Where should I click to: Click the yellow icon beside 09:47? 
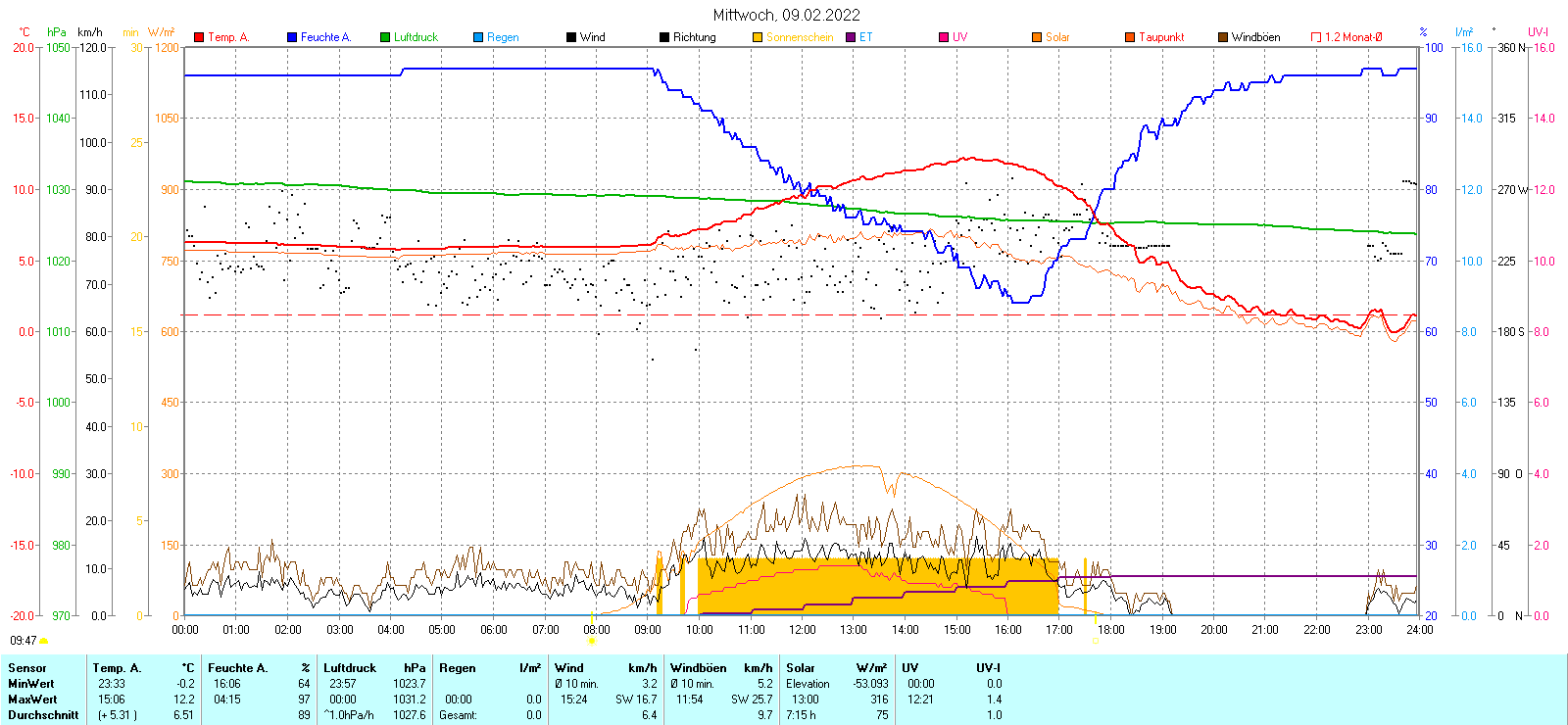[x=43, y=641]
